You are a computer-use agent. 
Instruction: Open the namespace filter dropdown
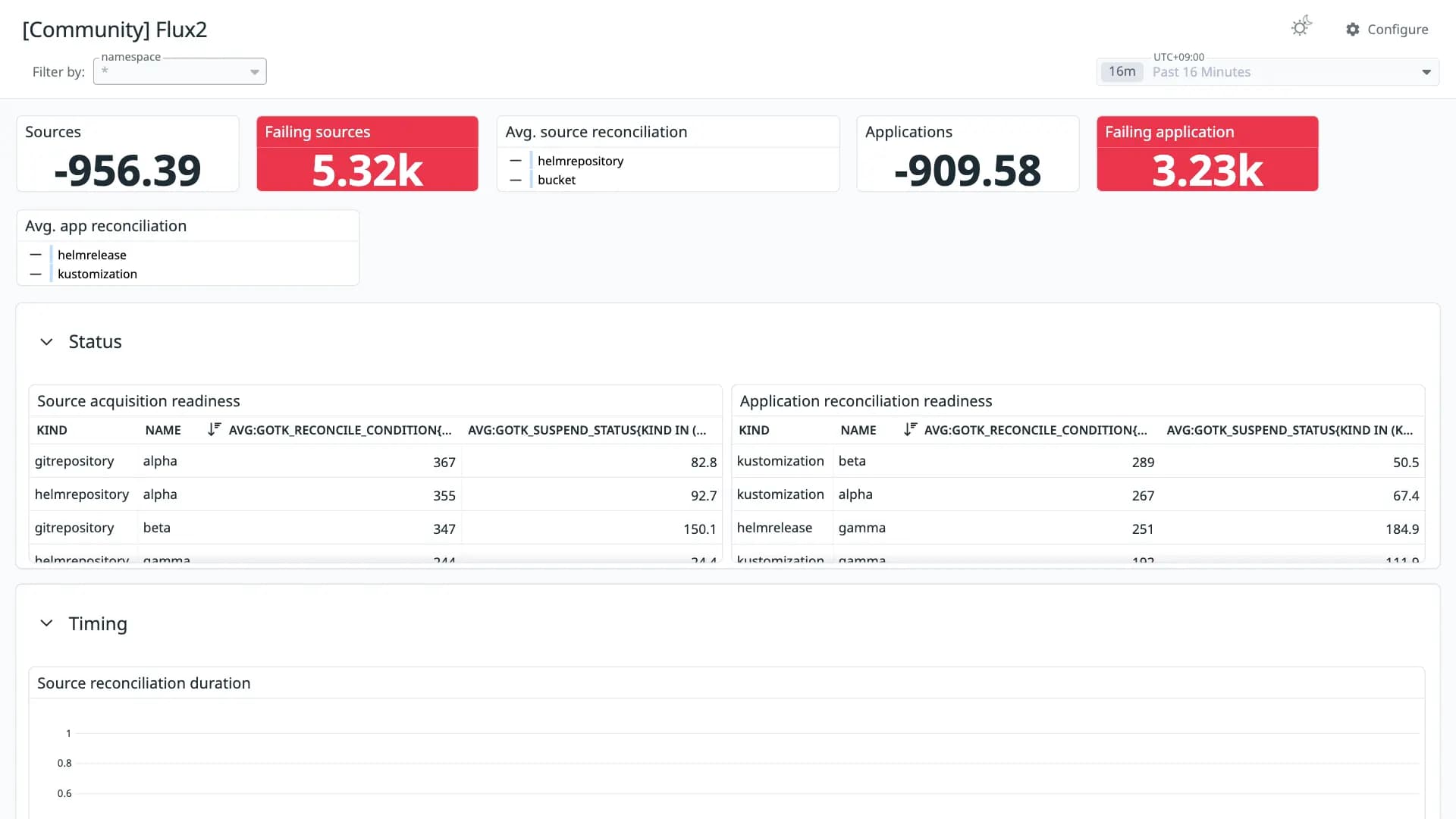[180, 71]
